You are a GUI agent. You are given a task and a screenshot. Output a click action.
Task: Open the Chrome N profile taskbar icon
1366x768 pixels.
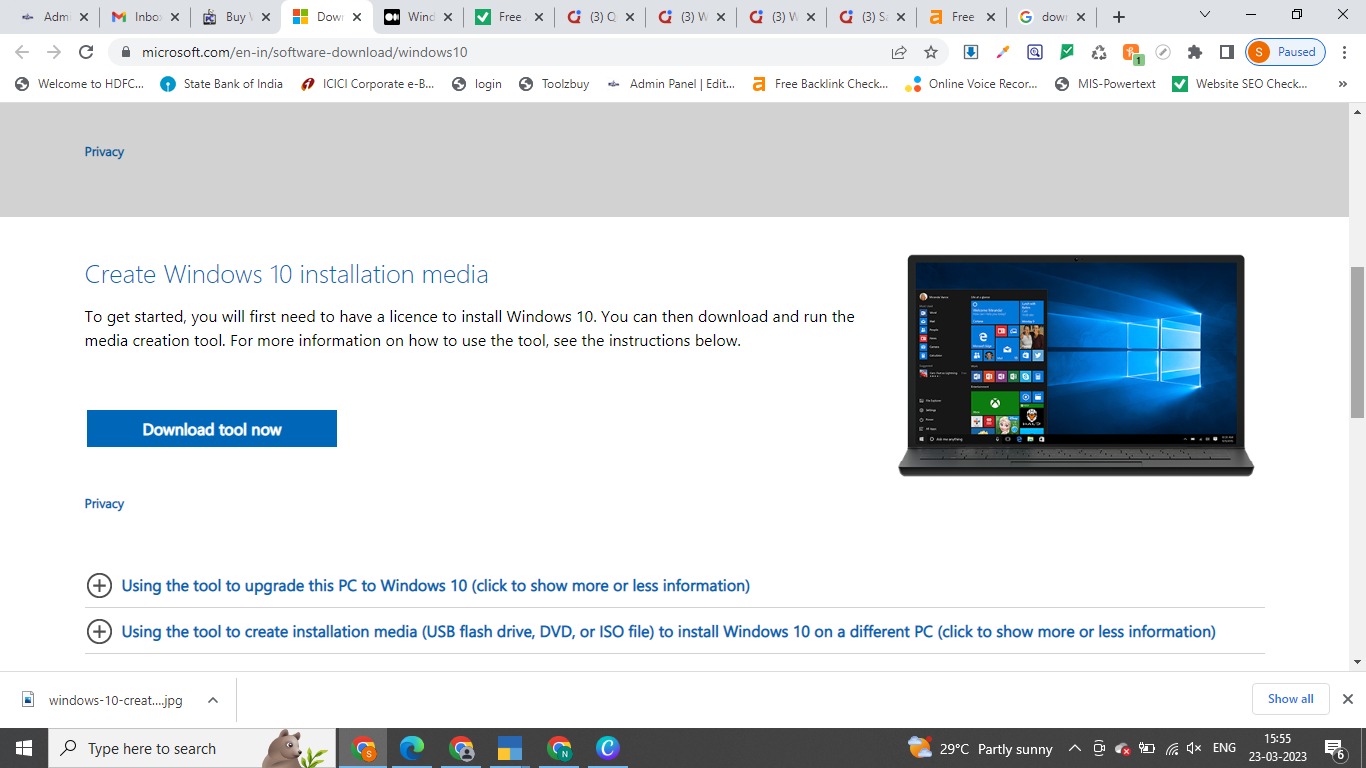(559, 748)
